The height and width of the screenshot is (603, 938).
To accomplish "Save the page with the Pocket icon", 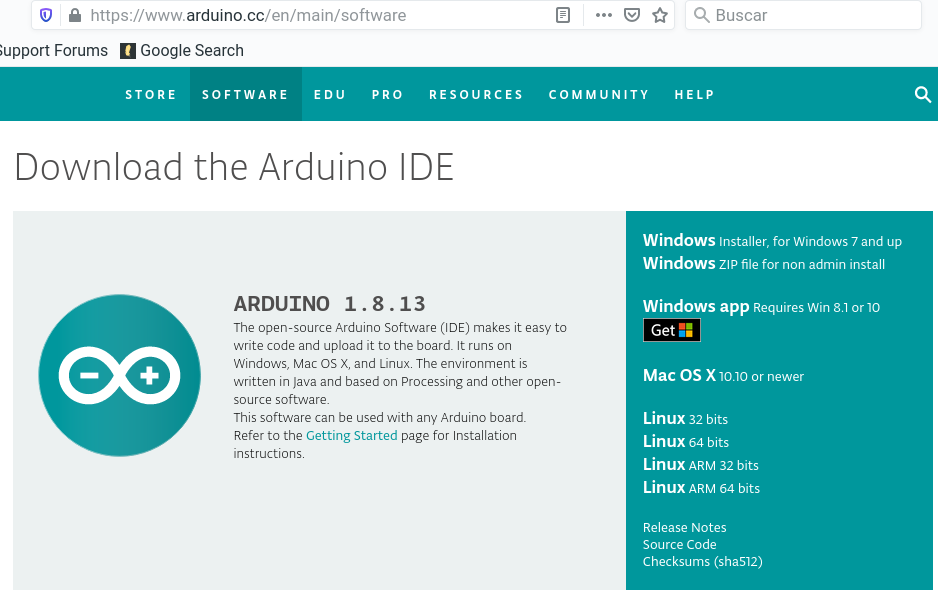I will (630, 15).
